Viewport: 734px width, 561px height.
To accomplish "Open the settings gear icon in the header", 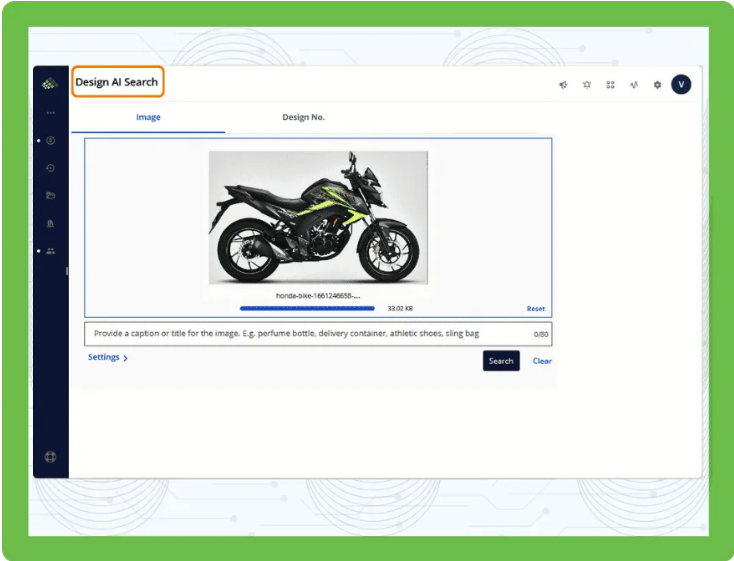I will (x=657, y=85).
